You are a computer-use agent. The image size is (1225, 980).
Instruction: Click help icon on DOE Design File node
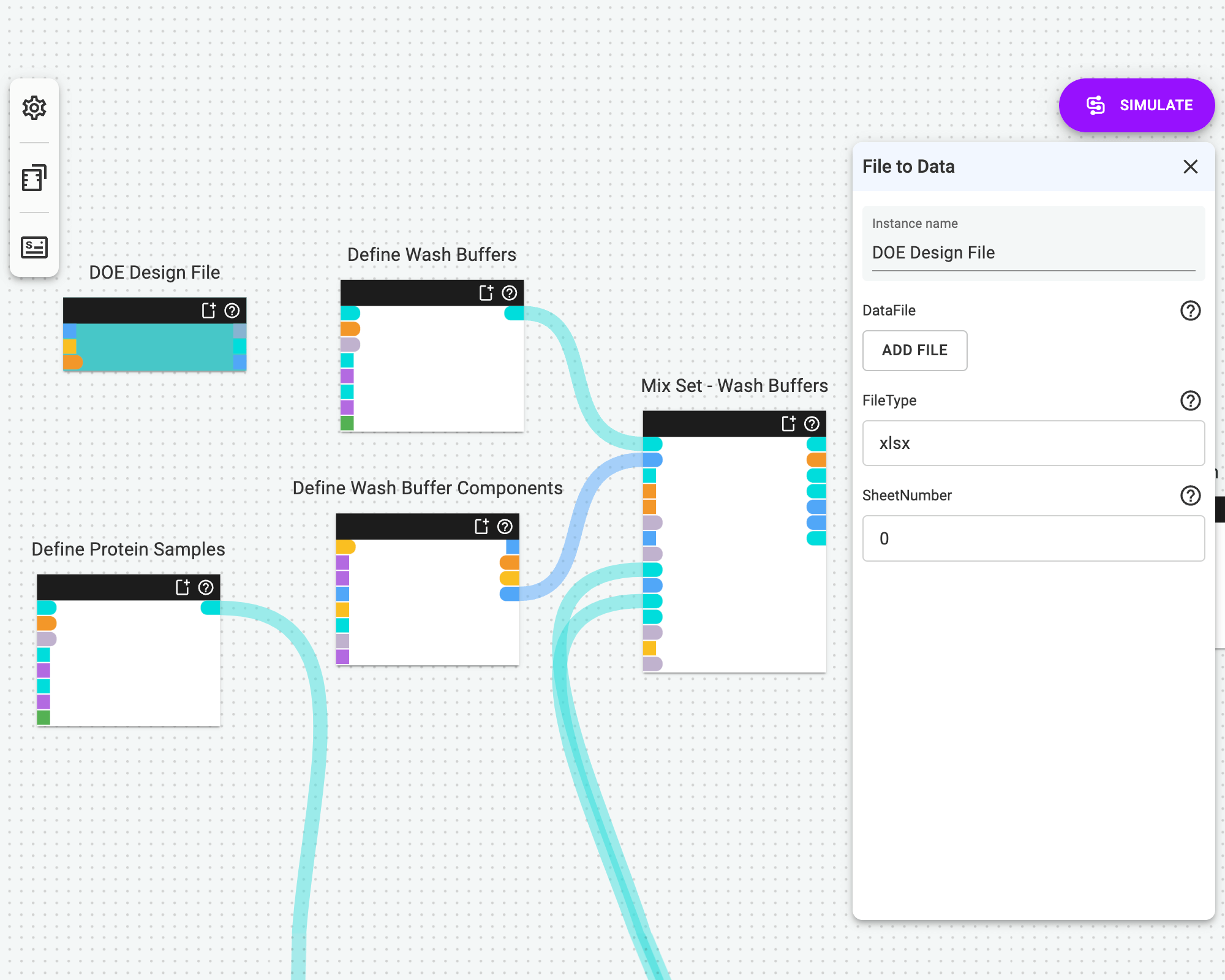[232, 311]
